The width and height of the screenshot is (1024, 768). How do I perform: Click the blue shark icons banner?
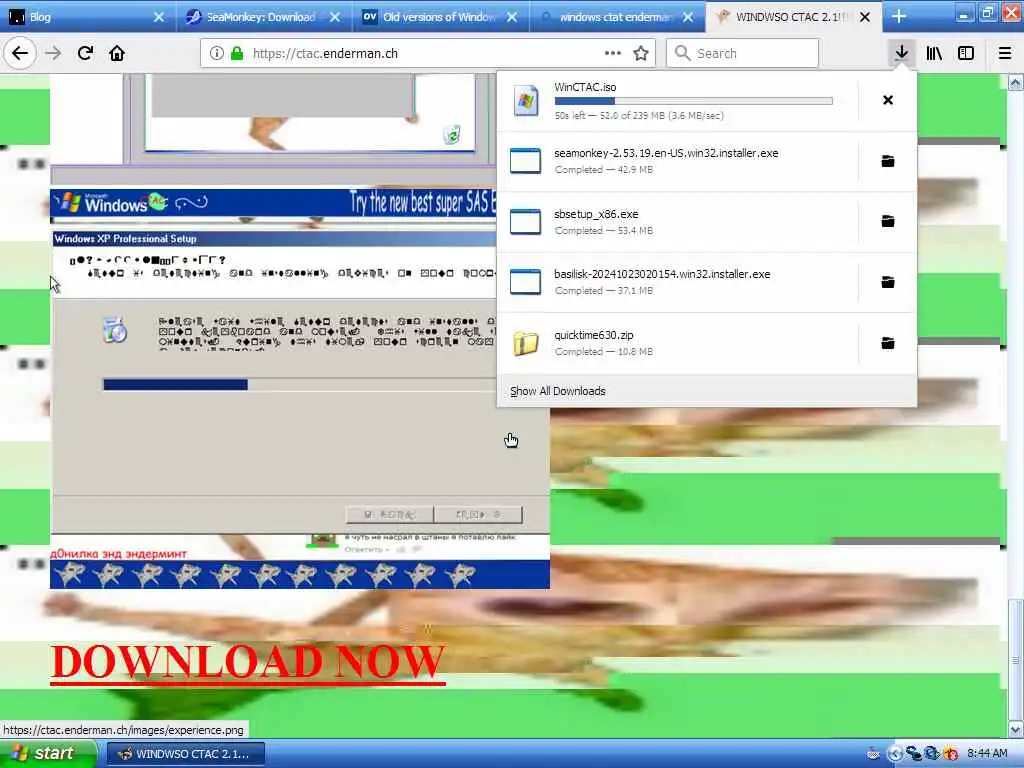pyautogui.click(x=300, y=575)
